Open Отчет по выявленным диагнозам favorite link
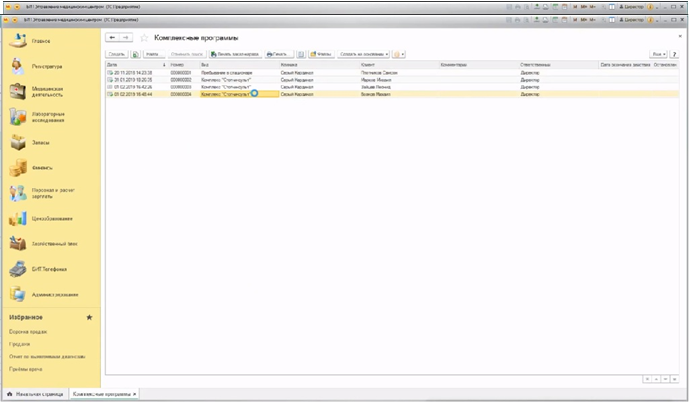This screenshot has width=690, height=403. point(47,356)
